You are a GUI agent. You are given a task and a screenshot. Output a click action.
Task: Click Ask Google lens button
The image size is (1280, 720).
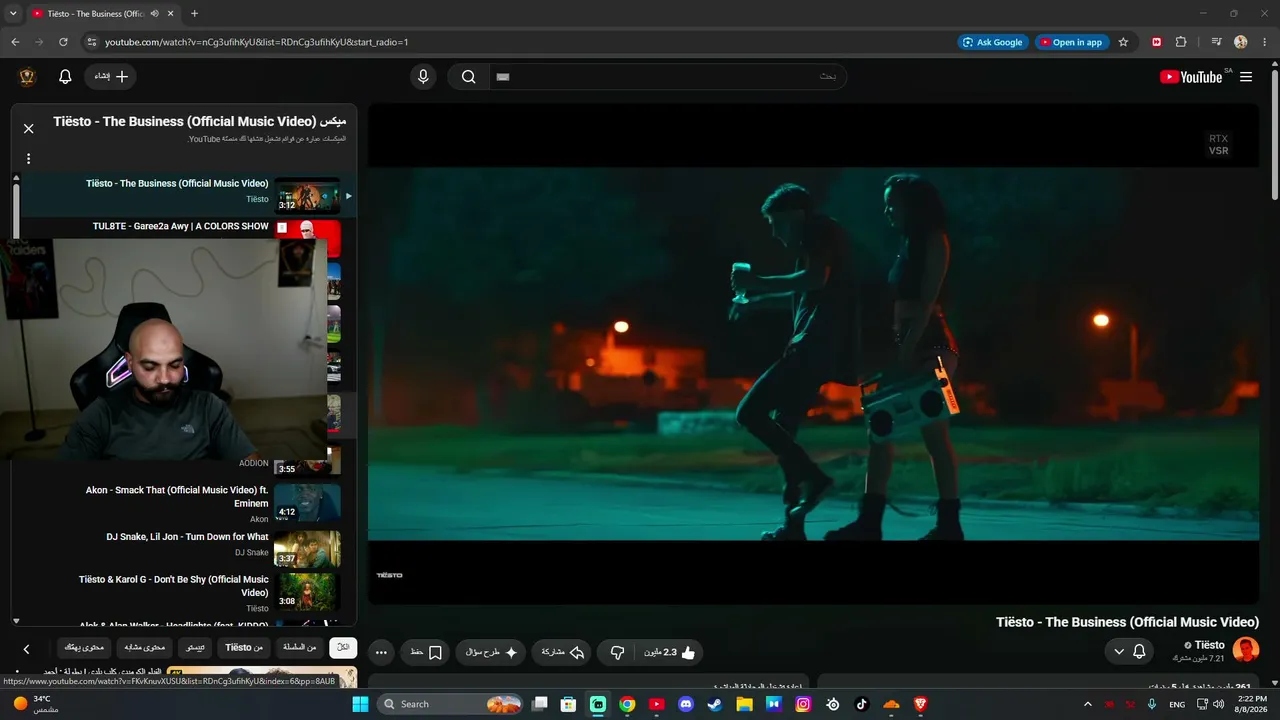coord(993,42)
